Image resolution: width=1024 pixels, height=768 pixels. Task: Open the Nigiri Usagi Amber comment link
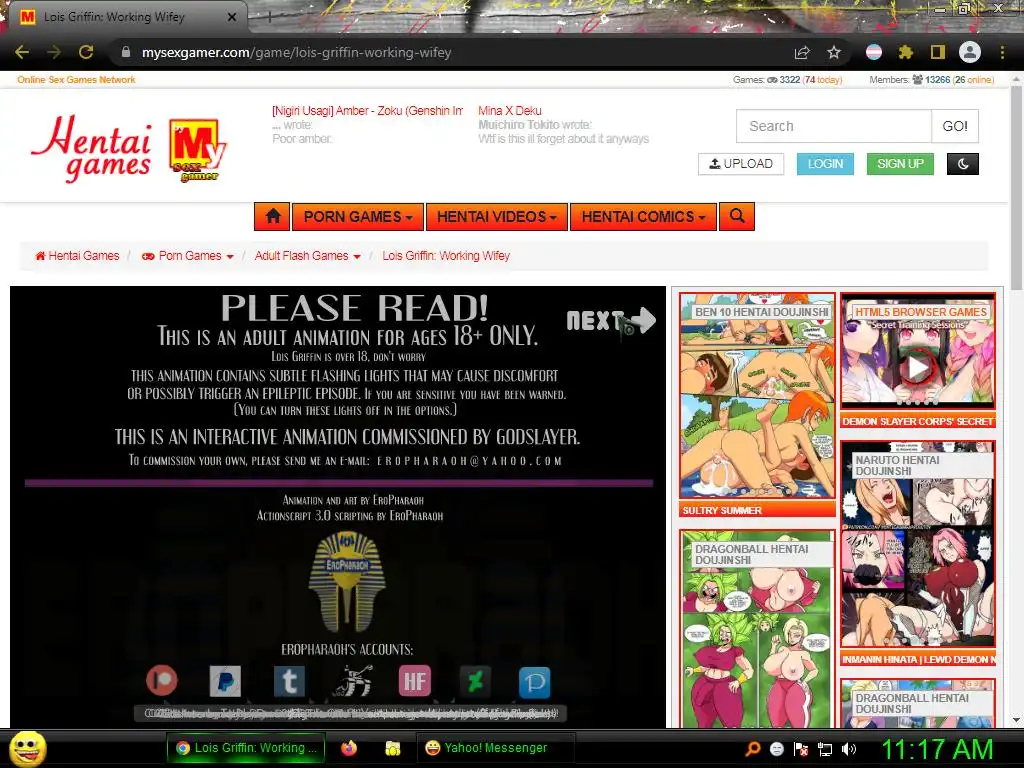pos(367,110)
